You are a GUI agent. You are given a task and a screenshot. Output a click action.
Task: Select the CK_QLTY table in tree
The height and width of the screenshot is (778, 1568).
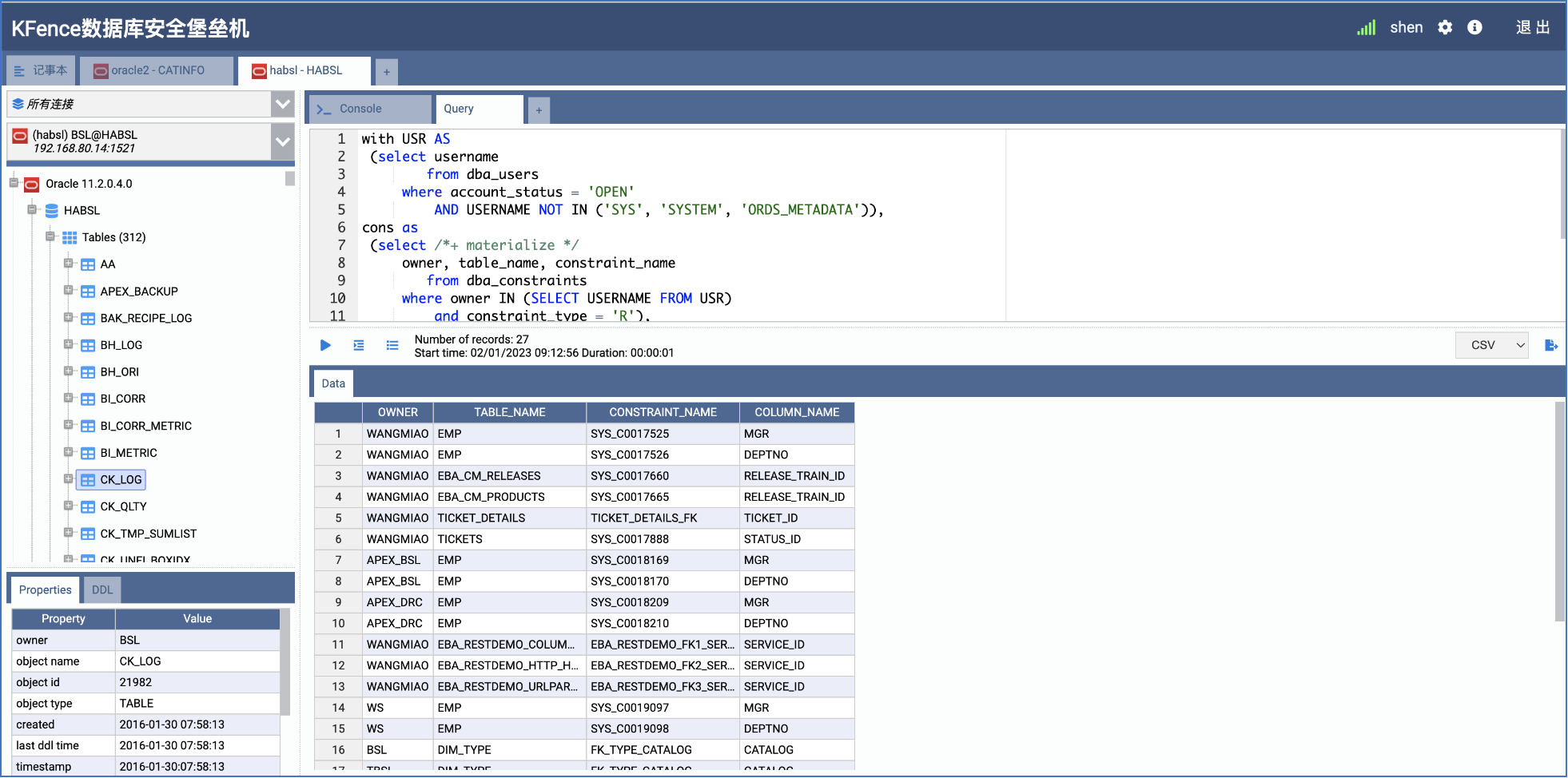[123, 506]
